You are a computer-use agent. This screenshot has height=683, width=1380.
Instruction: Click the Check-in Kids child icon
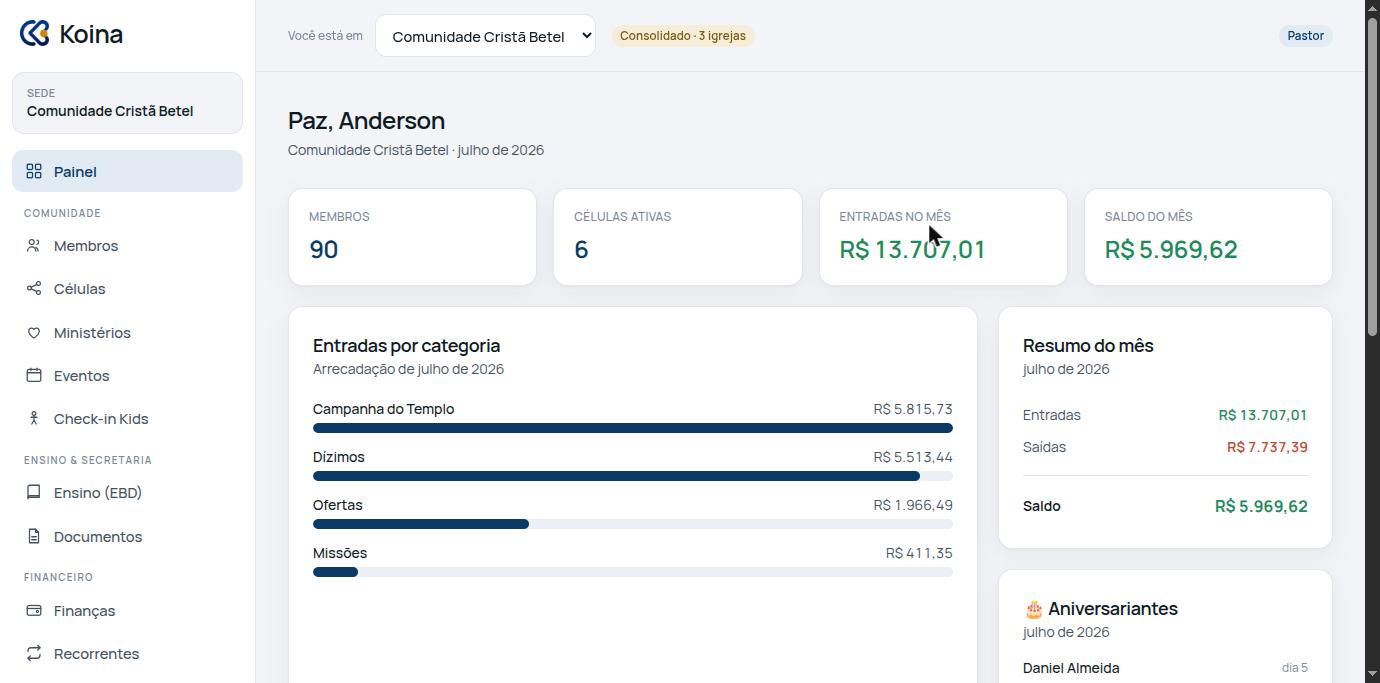[34, 418]
